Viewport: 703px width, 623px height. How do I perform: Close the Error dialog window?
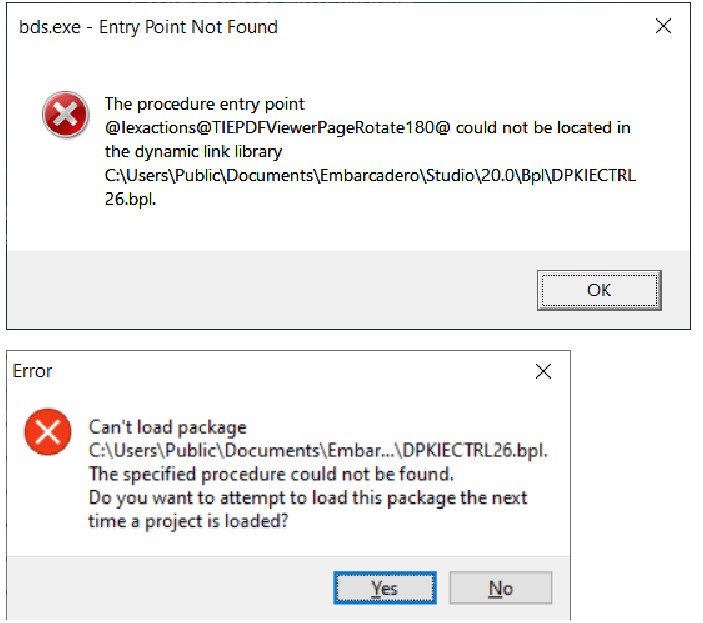tap(543, 372)
